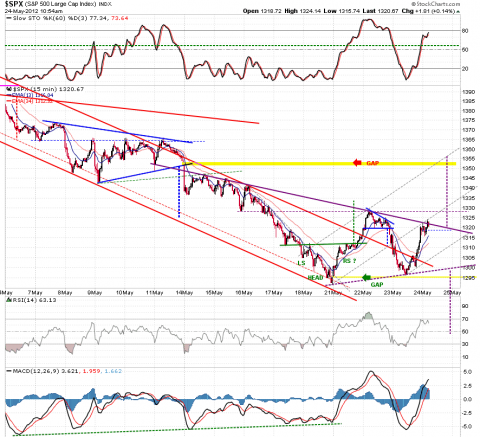Open the StockCharts.com copyright link
Viewport: 480px width, 437px height.
coord(436,4)
